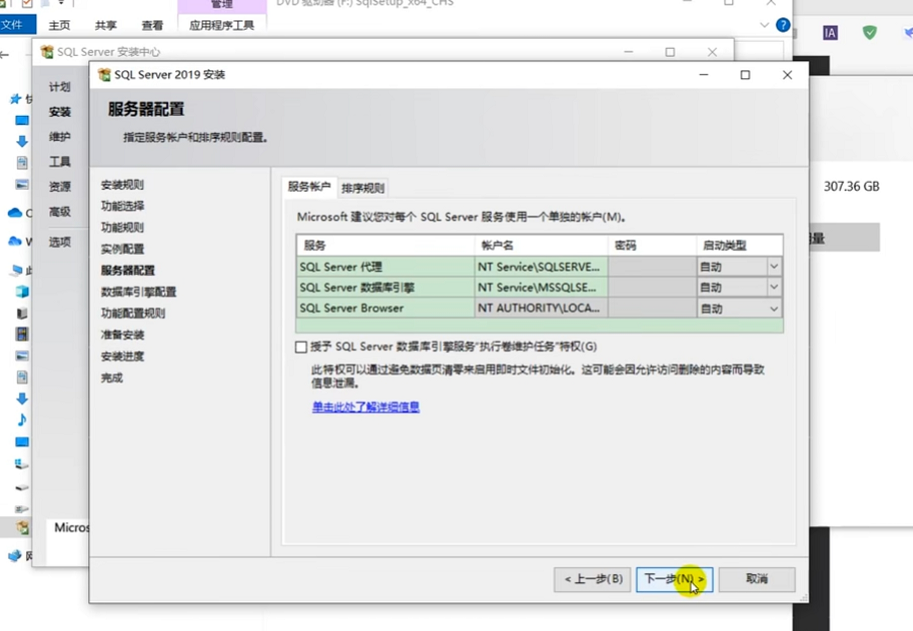Select the SQL Server 数据库引擎 service row

click(385, 287)
